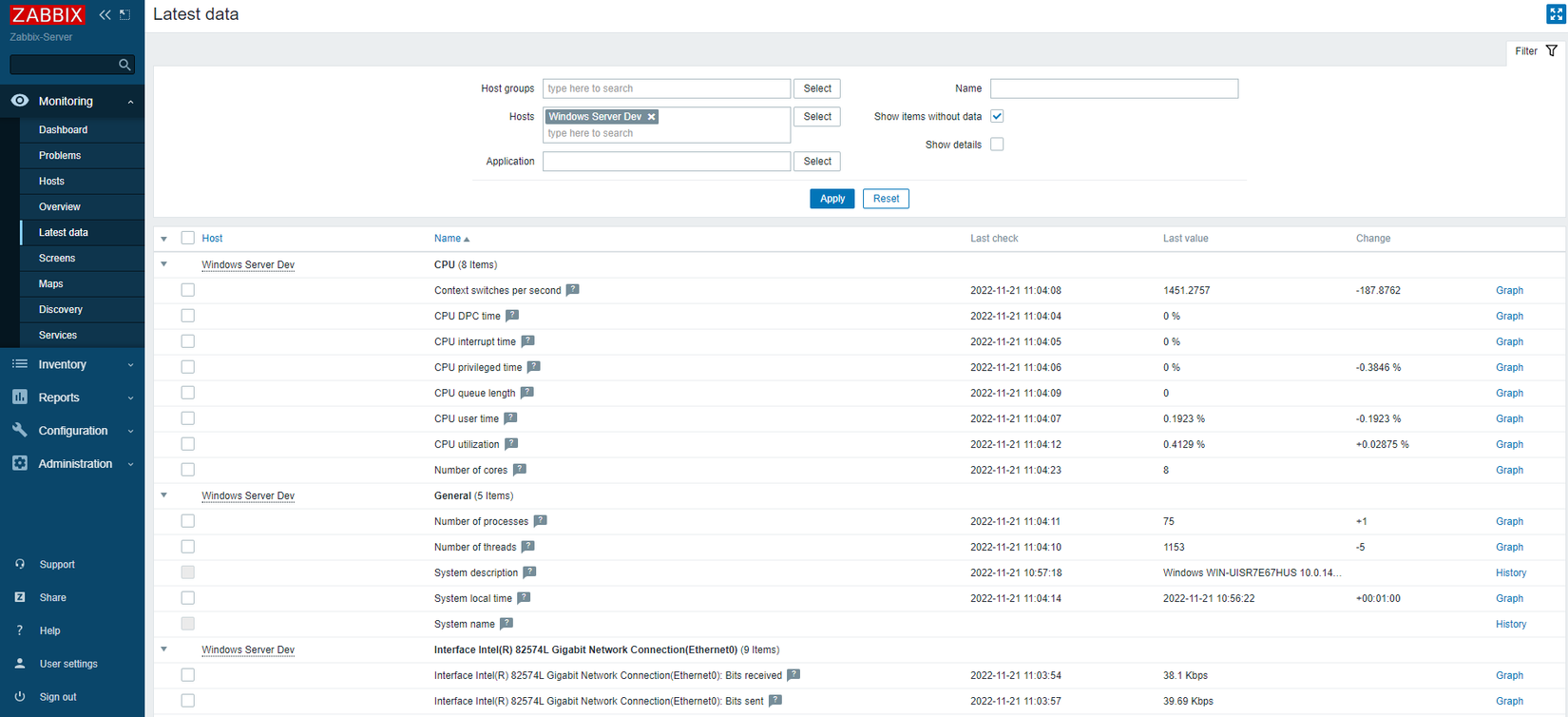Viewport: 1568px width, 717px height.
Task: Toggle fullscreen kiosk mode icon
Action: (x=1556, y=14)
